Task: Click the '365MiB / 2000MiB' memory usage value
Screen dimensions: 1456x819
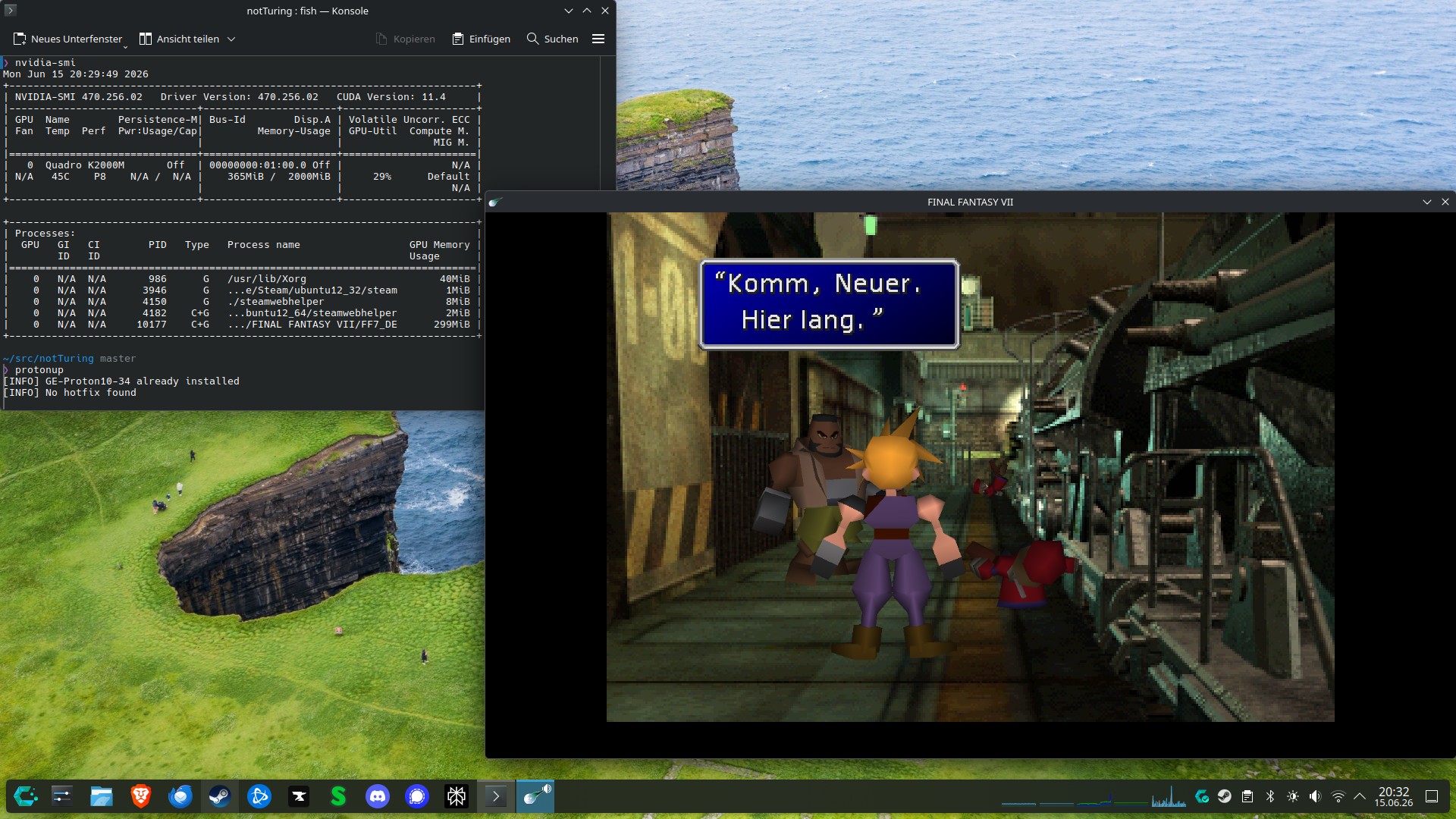Action: pos(279,177)
